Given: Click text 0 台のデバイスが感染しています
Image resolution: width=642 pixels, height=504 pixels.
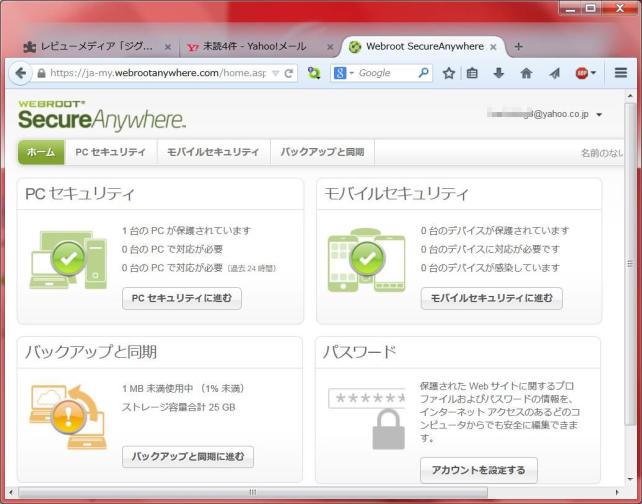Looking at the screenshot, I should pos(490,268).
